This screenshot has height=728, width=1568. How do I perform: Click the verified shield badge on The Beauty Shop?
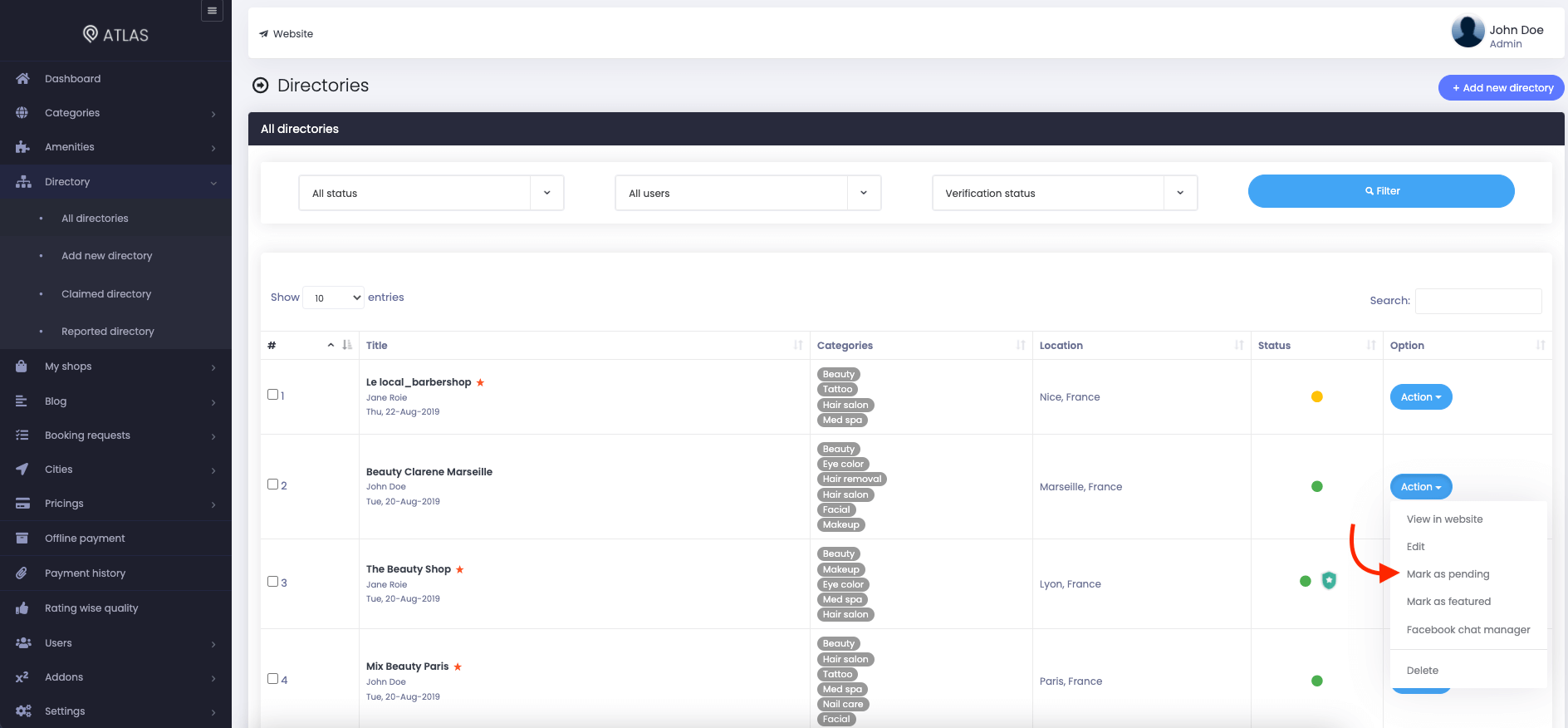point(1329,581)
